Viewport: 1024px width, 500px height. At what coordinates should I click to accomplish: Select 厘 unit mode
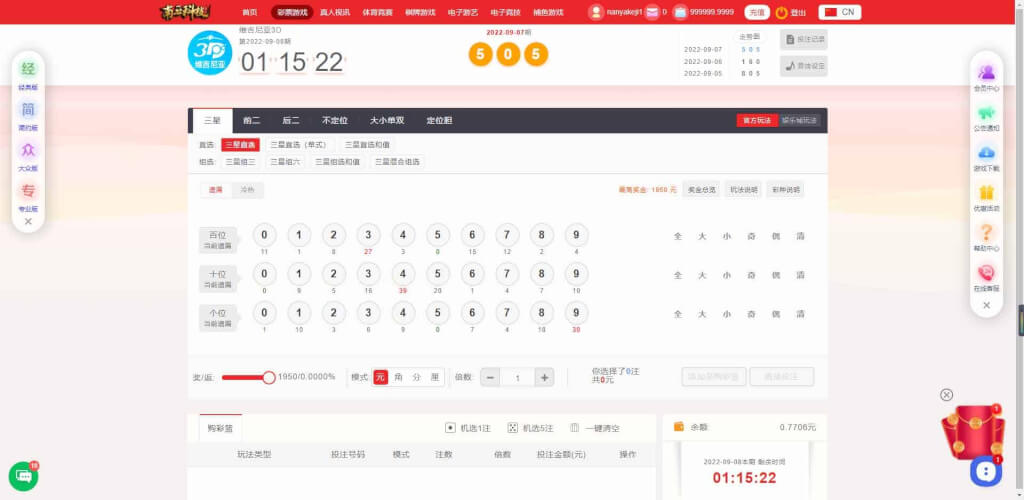434,377
